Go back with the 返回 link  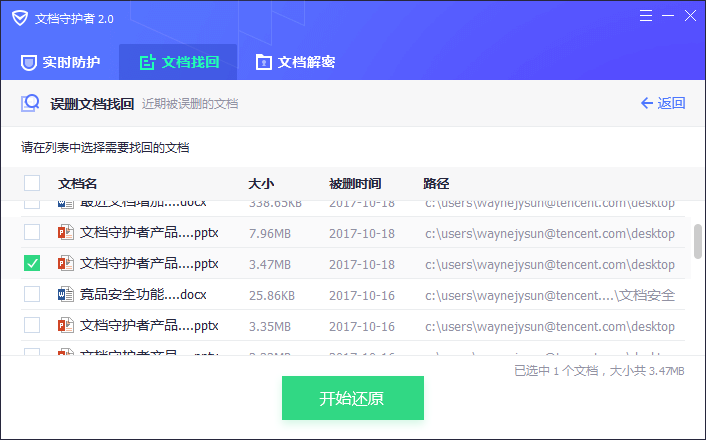[x=663, y=103]
